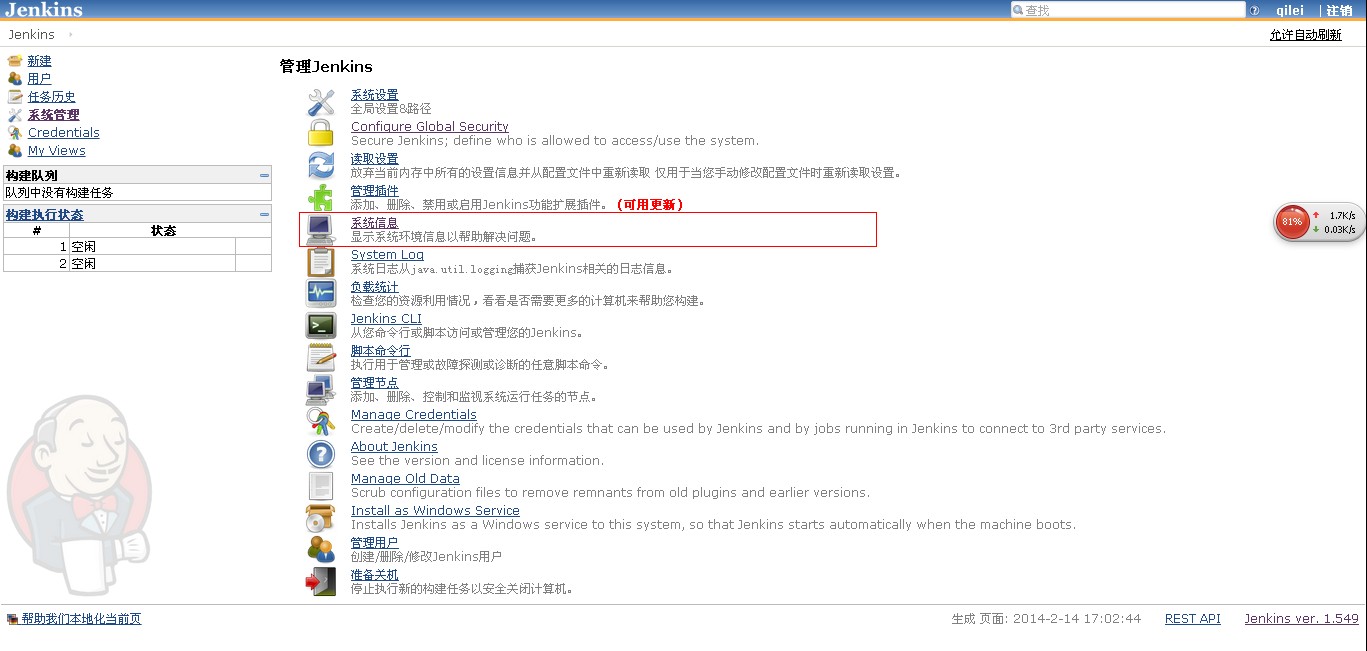1367x651 pixels.
Task: Click the question mark icon for About Jenkins
Action: [x=321, y=454]
